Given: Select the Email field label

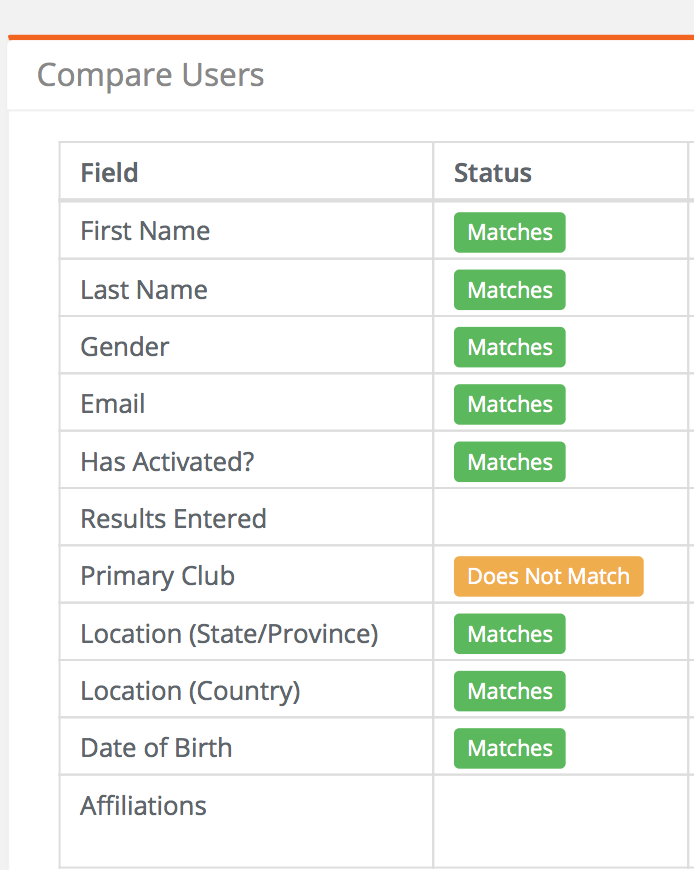Looking at the screenshot, I should click(113, 403).
